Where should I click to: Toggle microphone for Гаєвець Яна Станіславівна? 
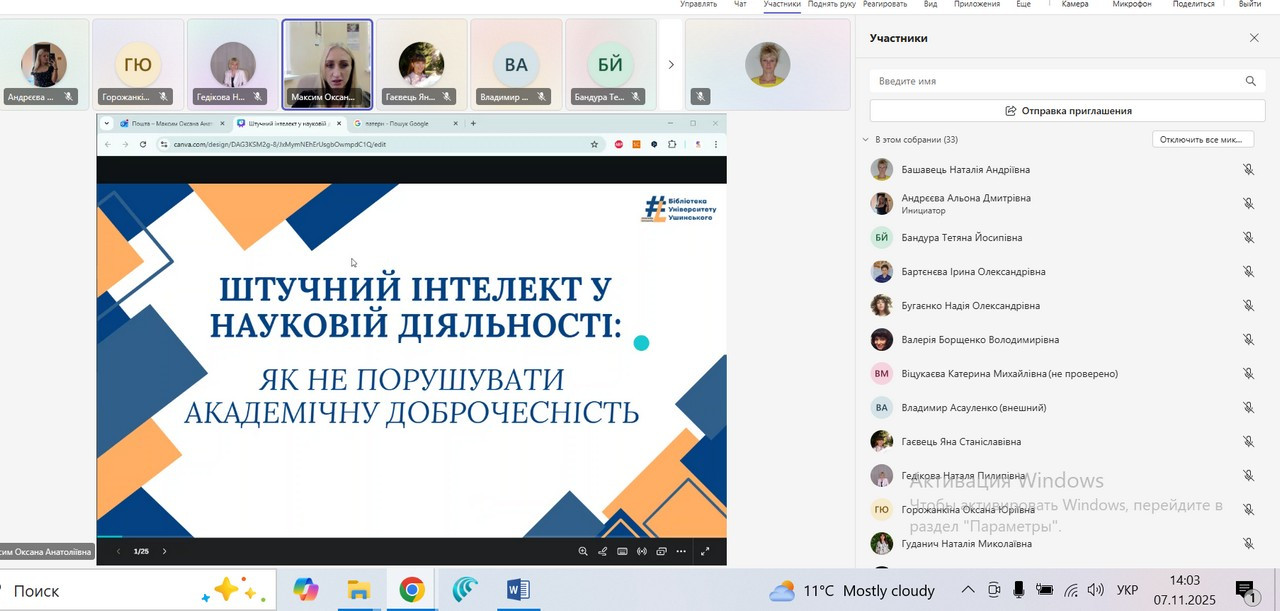pyautogui.click(x=1248, y=442)
